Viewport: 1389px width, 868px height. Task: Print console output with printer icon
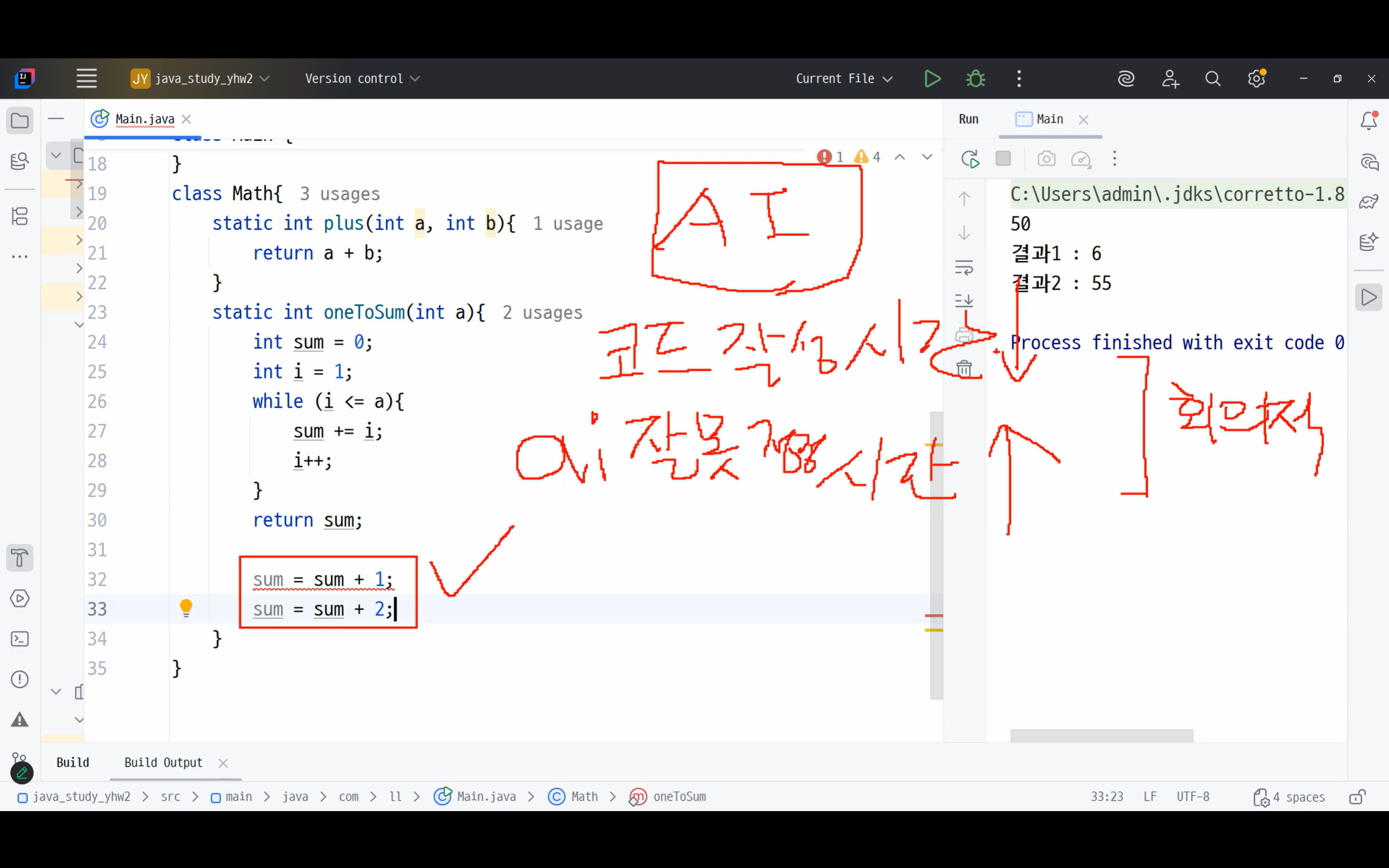tap(964, 335)
